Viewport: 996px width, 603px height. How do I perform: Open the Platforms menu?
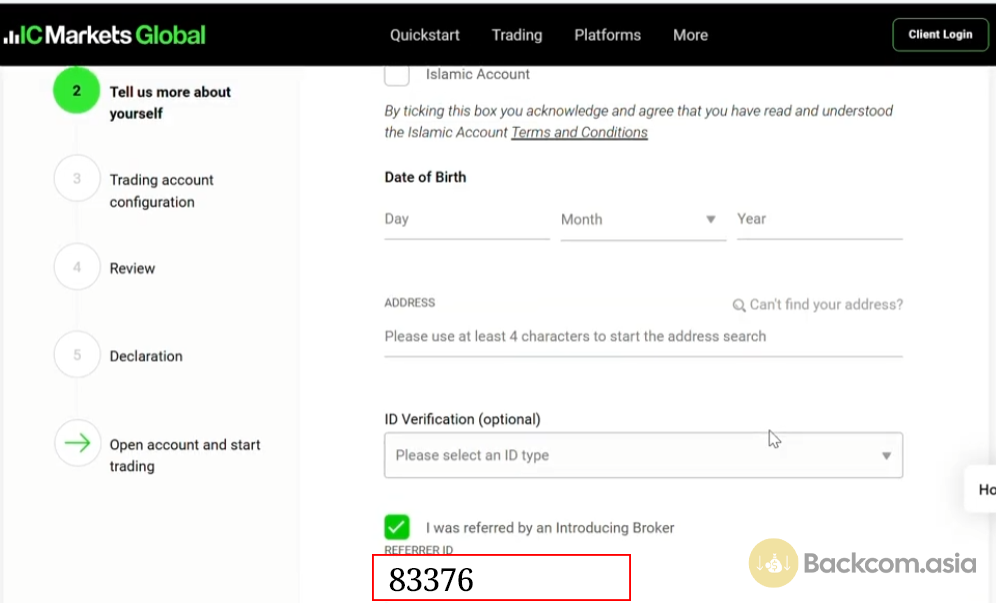coord(607,35)
